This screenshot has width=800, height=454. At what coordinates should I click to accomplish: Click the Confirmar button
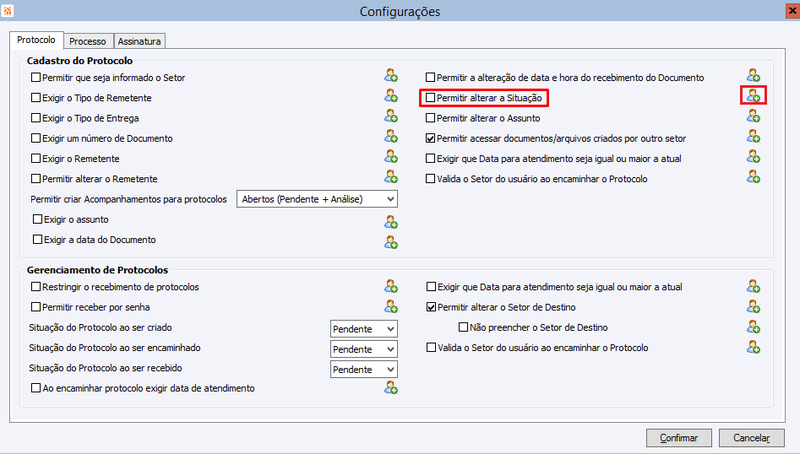pos(679,438)
